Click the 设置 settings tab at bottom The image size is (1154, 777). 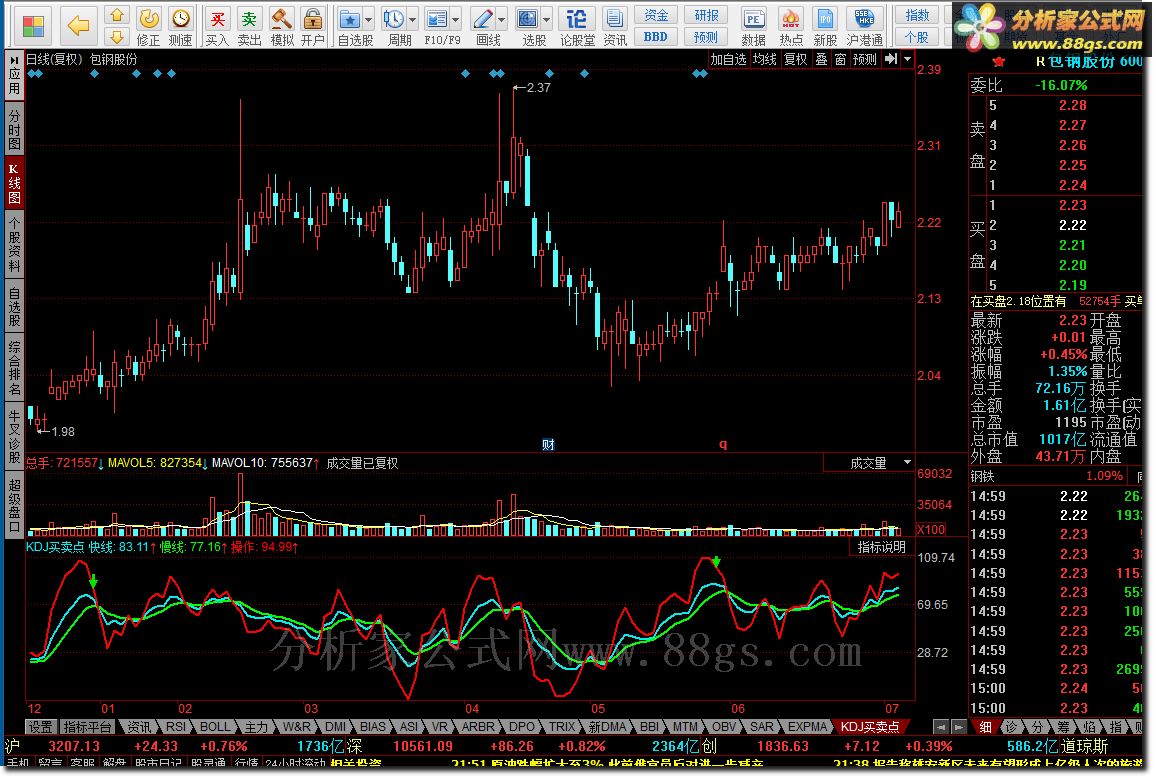tap(40, 727)
